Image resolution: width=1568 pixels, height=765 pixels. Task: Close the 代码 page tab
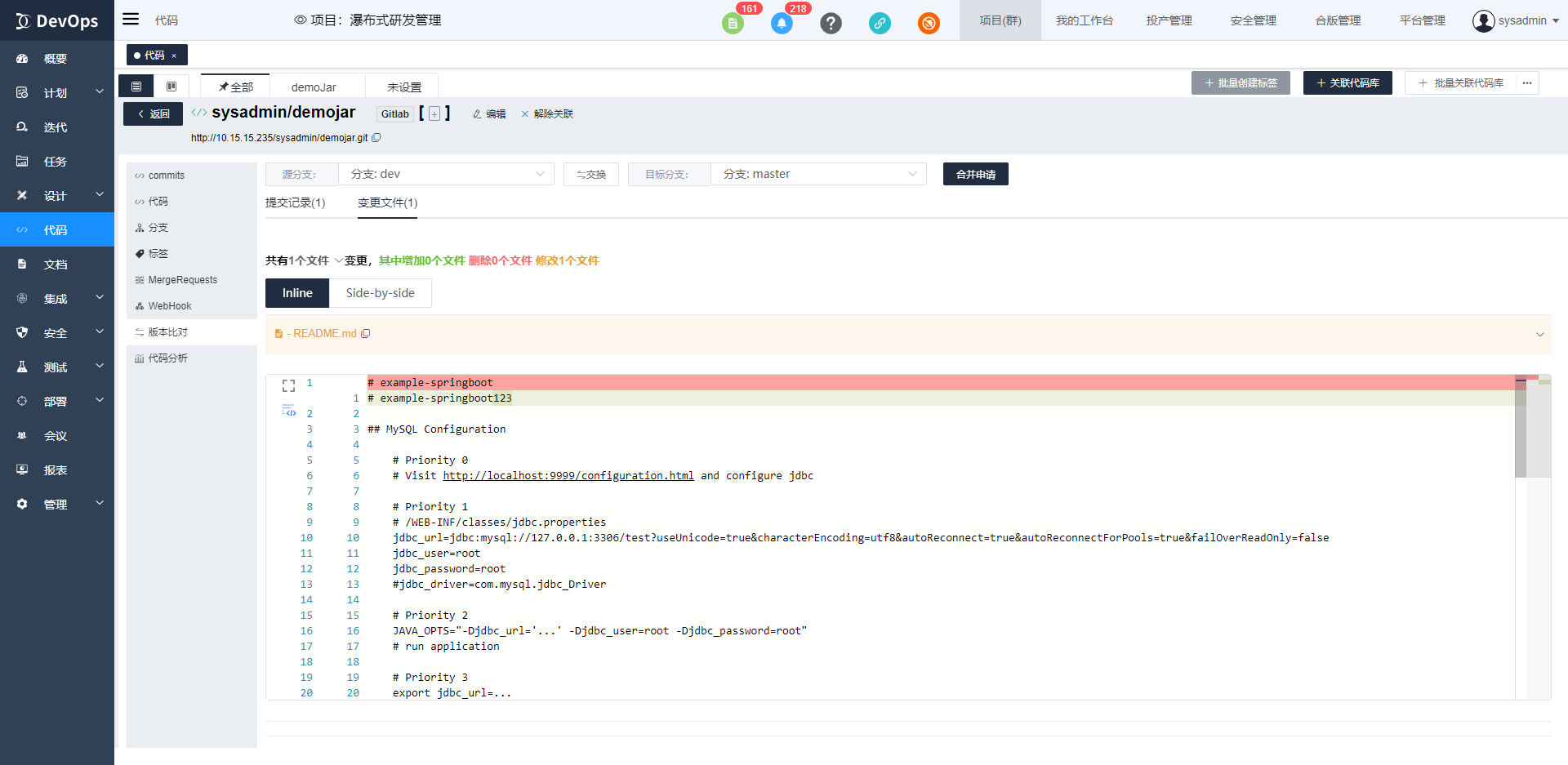(x=174, y=56)
